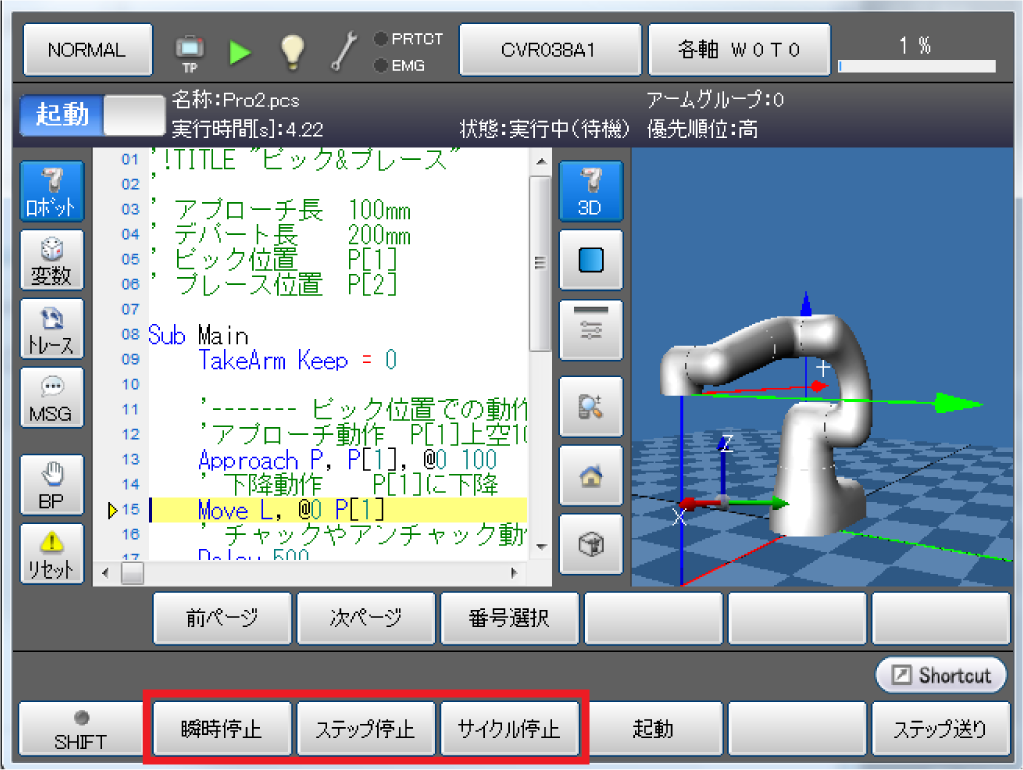The image size is (1023, 770).
Task: Click the 次ページ (next page) button
Action: 366,619
